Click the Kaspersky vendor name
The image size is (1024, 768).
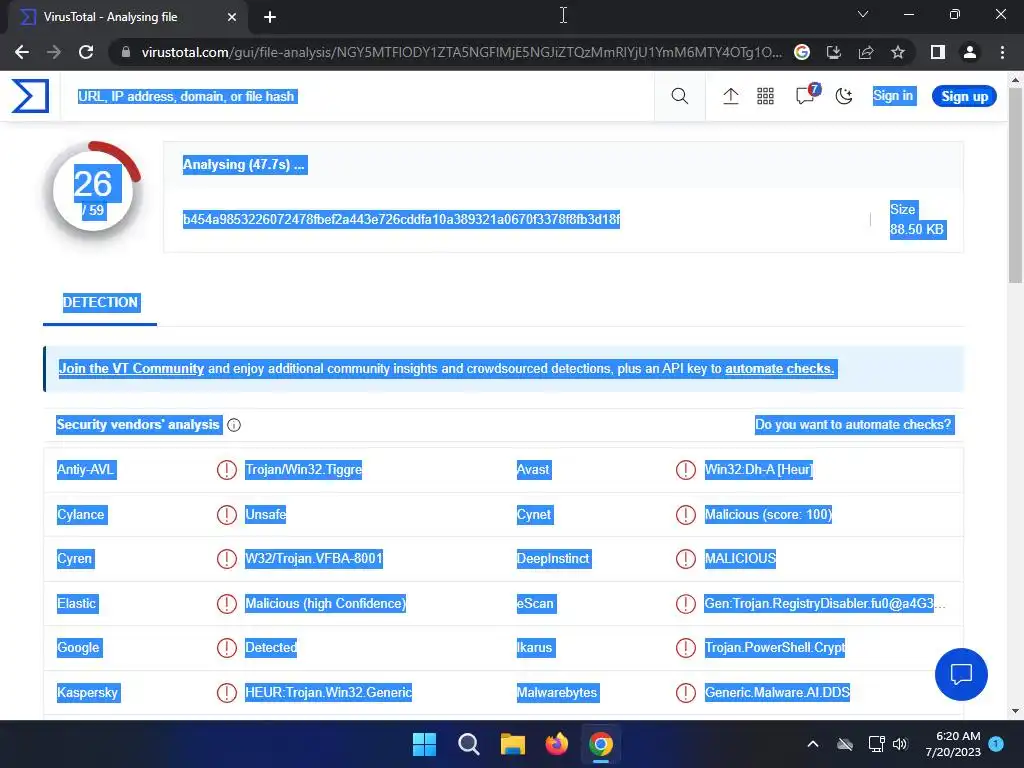click(x=88, y=692)
